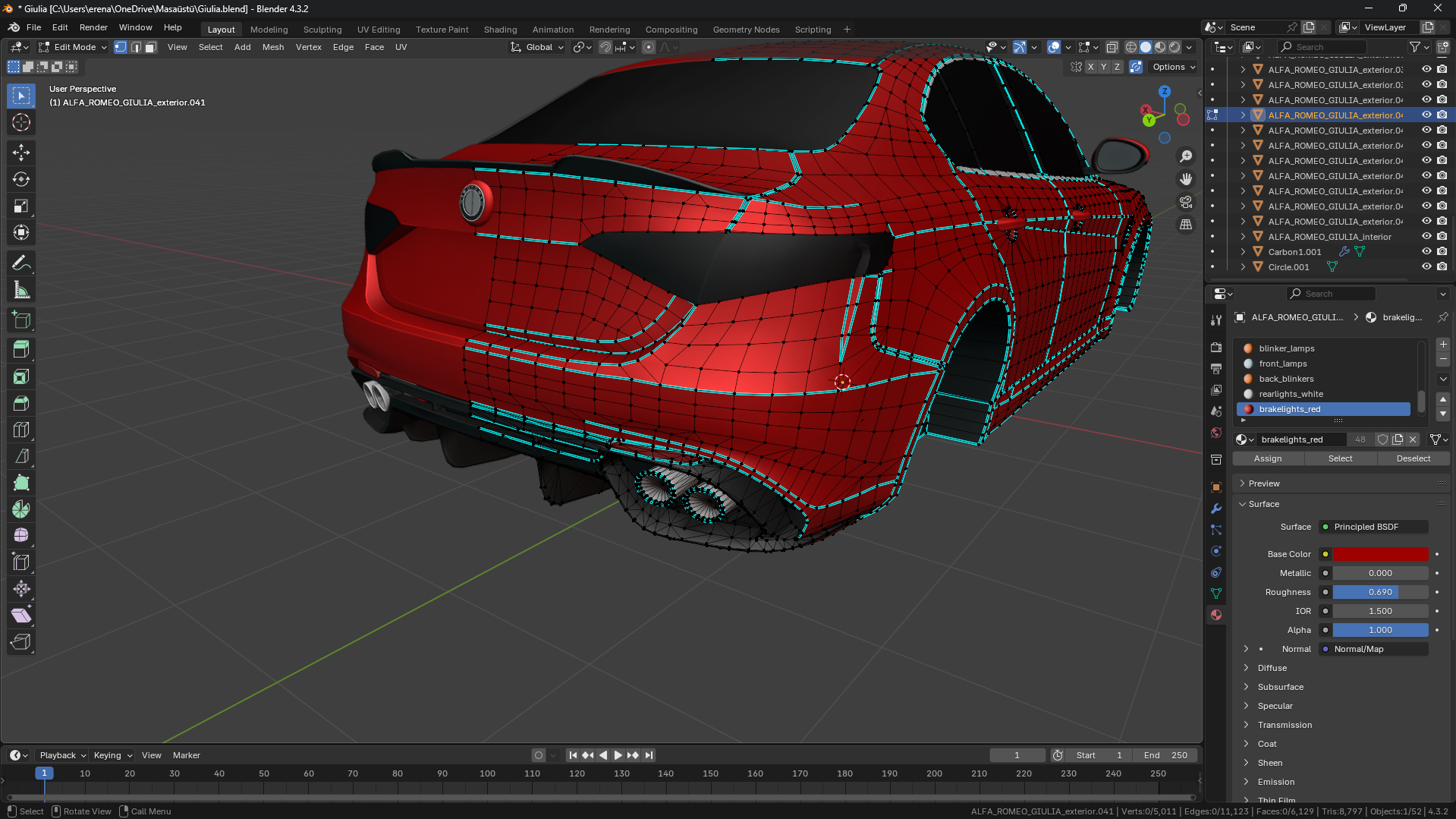The image size is (1456, 819).
Task: Select the Annotate tool
Action: pyautogui.click(x=21, y=263)
